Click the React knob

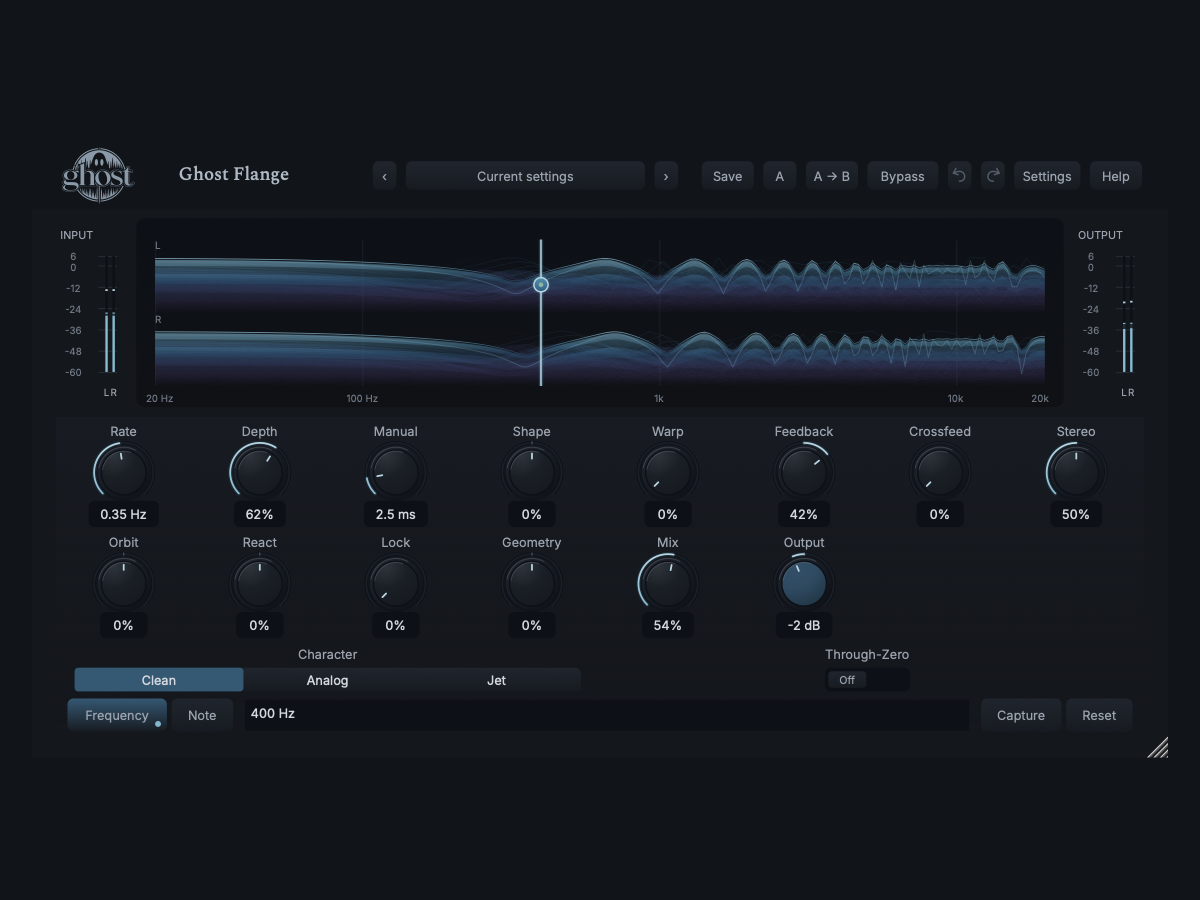(x=259, y=583)
